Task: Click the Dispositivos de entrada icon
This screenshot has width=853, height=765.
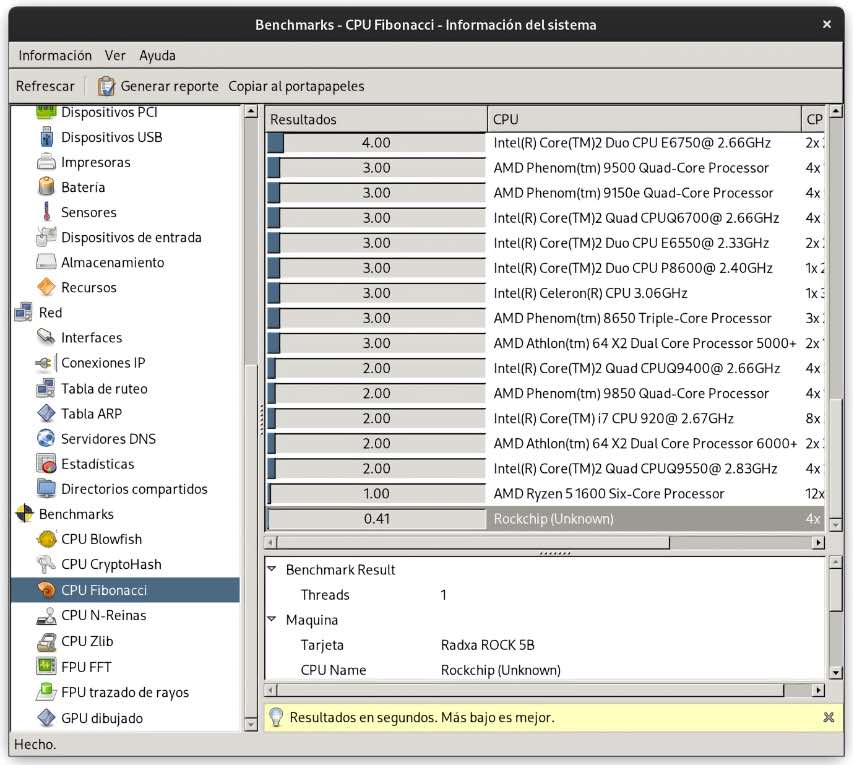Action: click(x=47, y=237)
